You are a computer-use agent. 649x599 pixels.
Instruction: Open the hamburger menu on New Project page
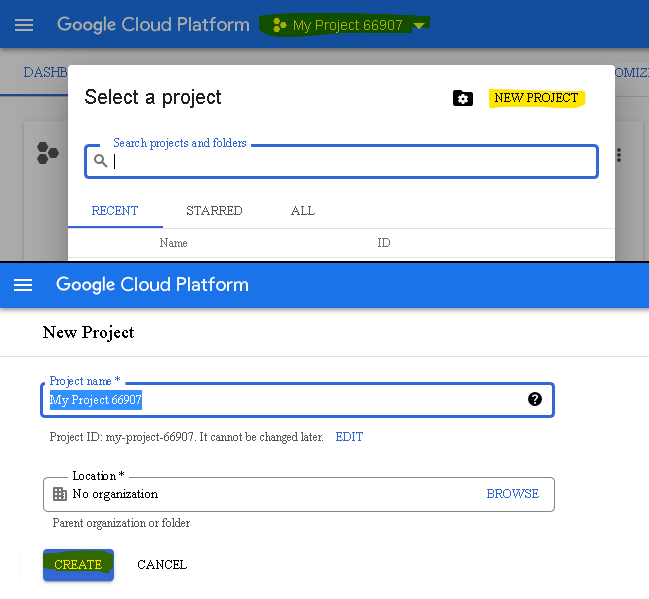23,285
